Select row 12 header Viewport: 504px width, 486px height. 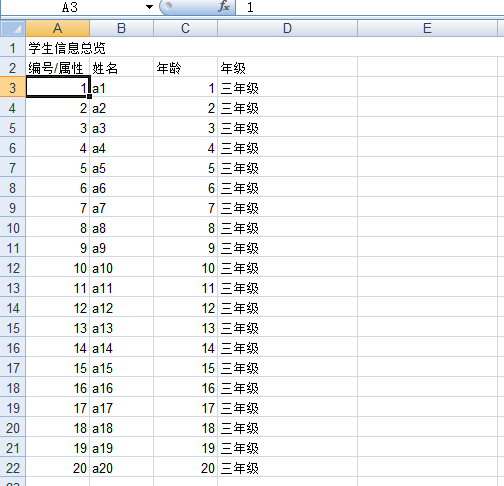pos(13,268)
